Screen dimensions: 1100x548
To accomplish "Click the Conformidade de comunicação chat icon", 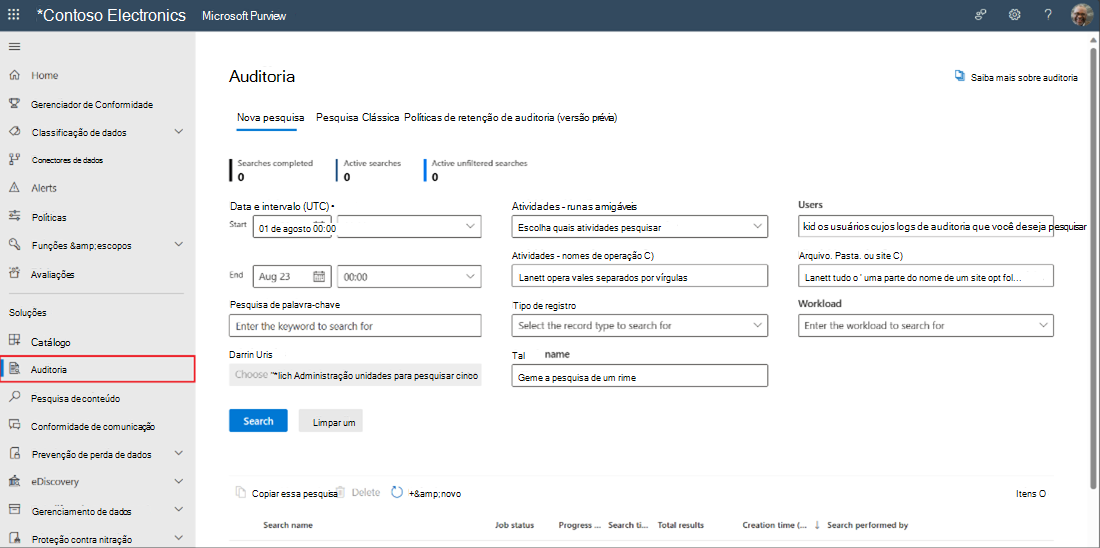I will (x=14, y=426).
